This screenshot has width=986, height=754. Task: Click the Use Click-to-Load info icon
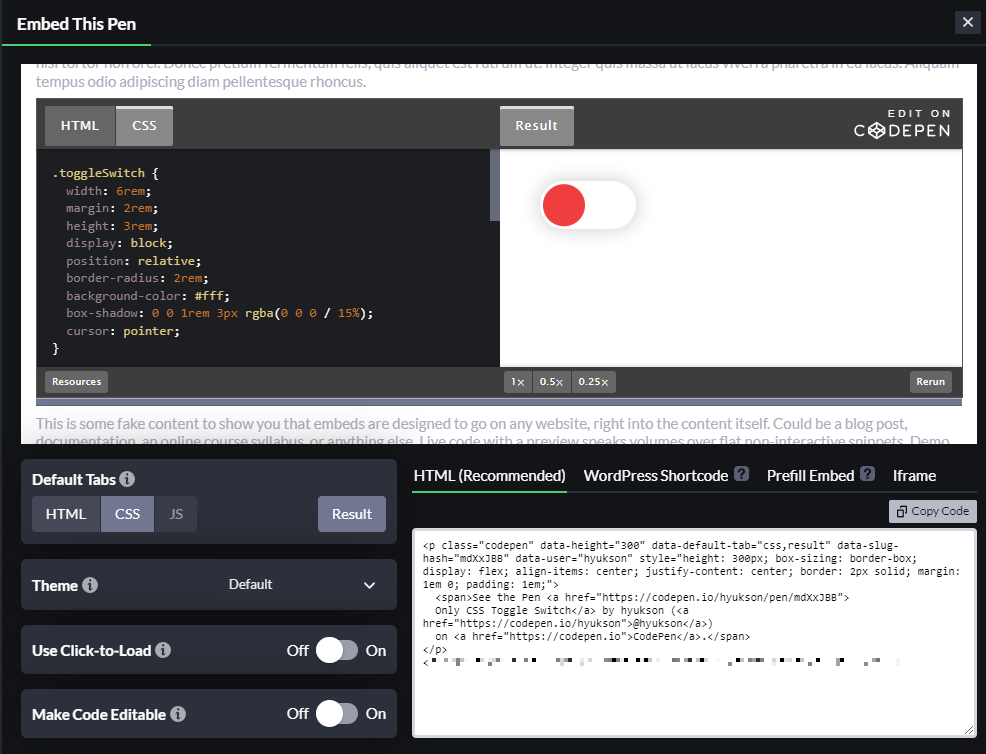click(x=163, y=650)
